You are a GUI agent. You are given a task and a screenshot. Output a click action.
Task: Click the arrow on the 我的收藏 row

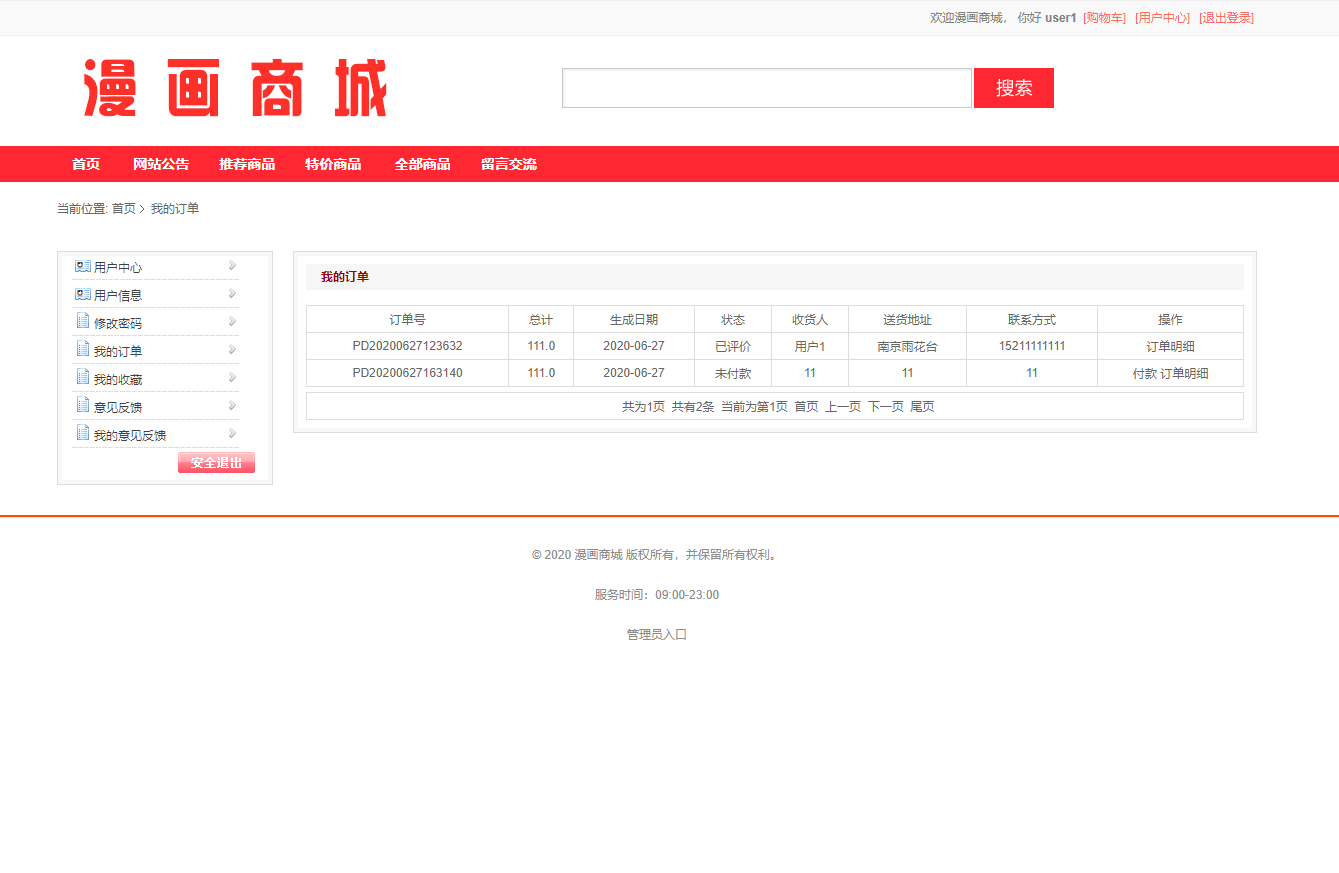(232, 378)
